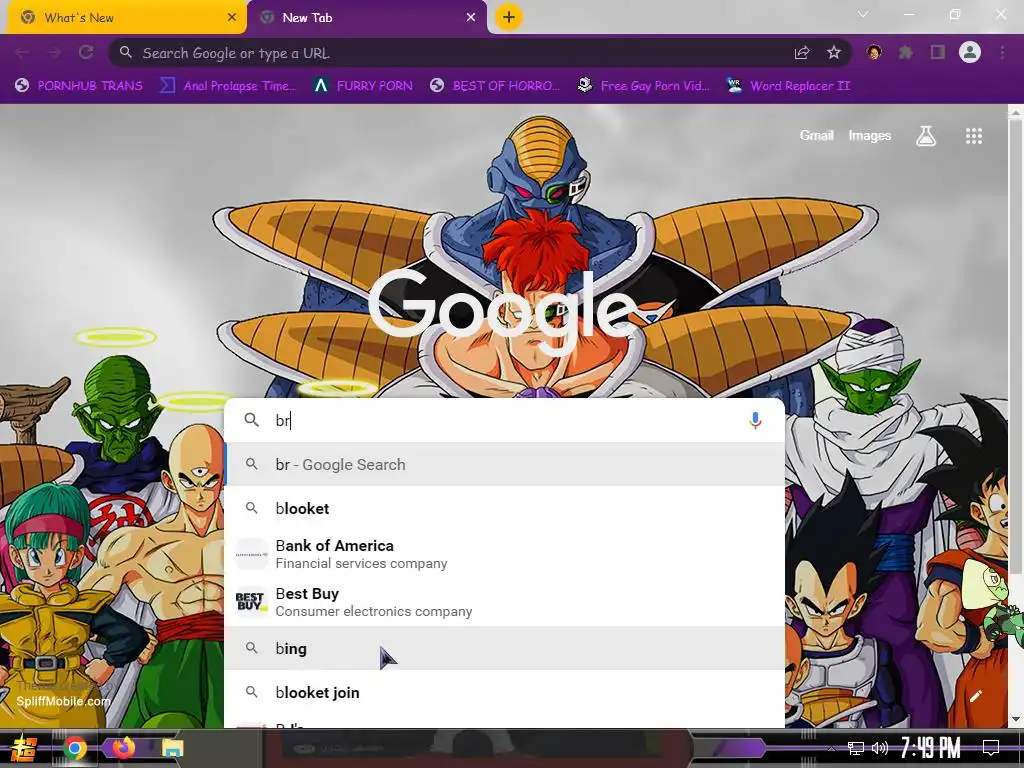Open the Windows Start button
1024x768 pixels.
pyautogui.click(x=24, y=748)
